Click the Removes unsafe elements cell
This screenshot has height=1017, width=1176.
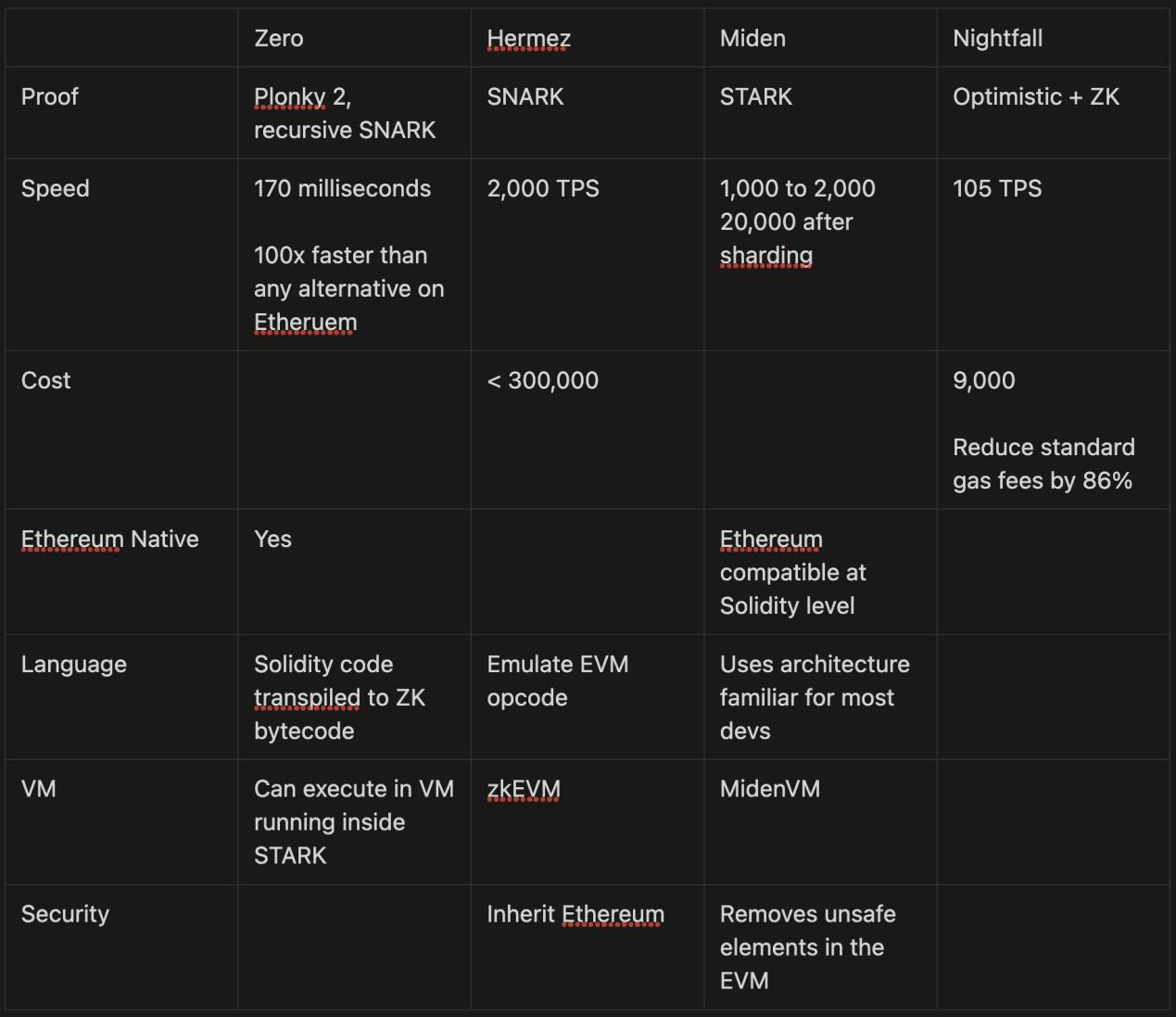[806, 947]
